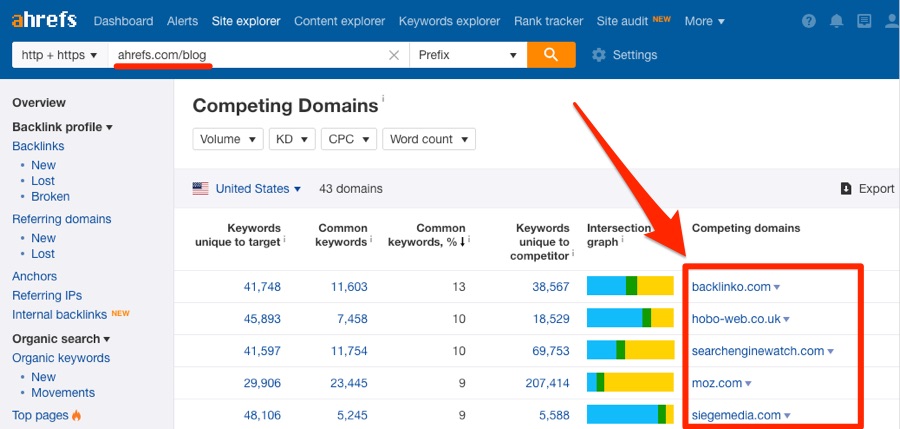The width and height of the screenshot is (900, 429).
Task: Open Broken backlinks in sidebar
Action: 51,196
